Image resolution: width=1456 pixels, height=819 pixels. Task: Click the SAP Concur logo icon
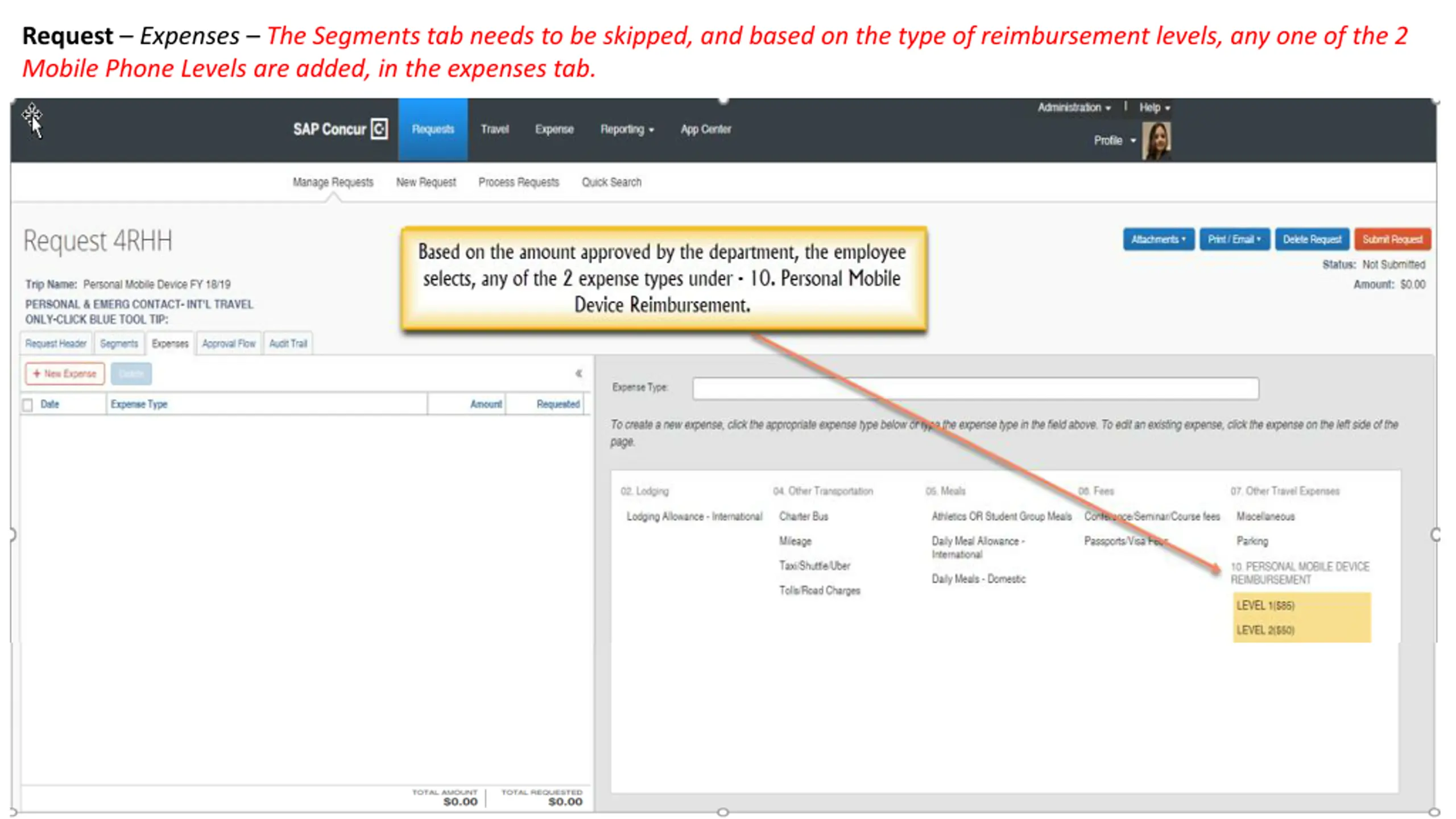click(379, 129)
